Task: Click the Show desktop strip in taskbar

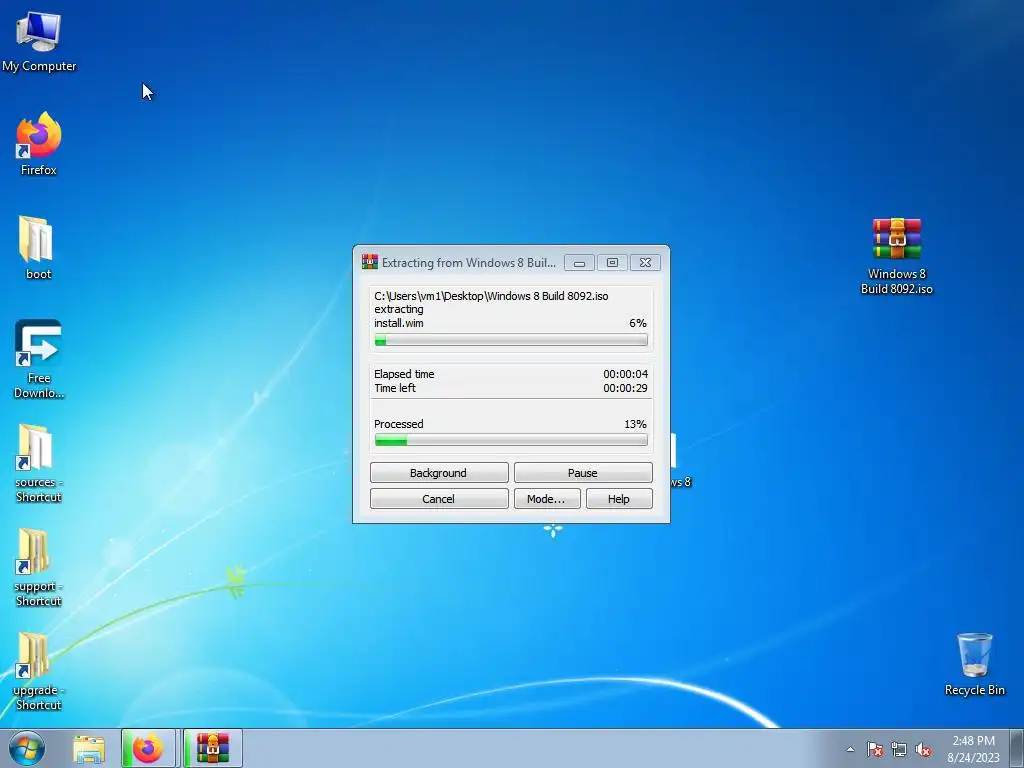Action: 1018,748
